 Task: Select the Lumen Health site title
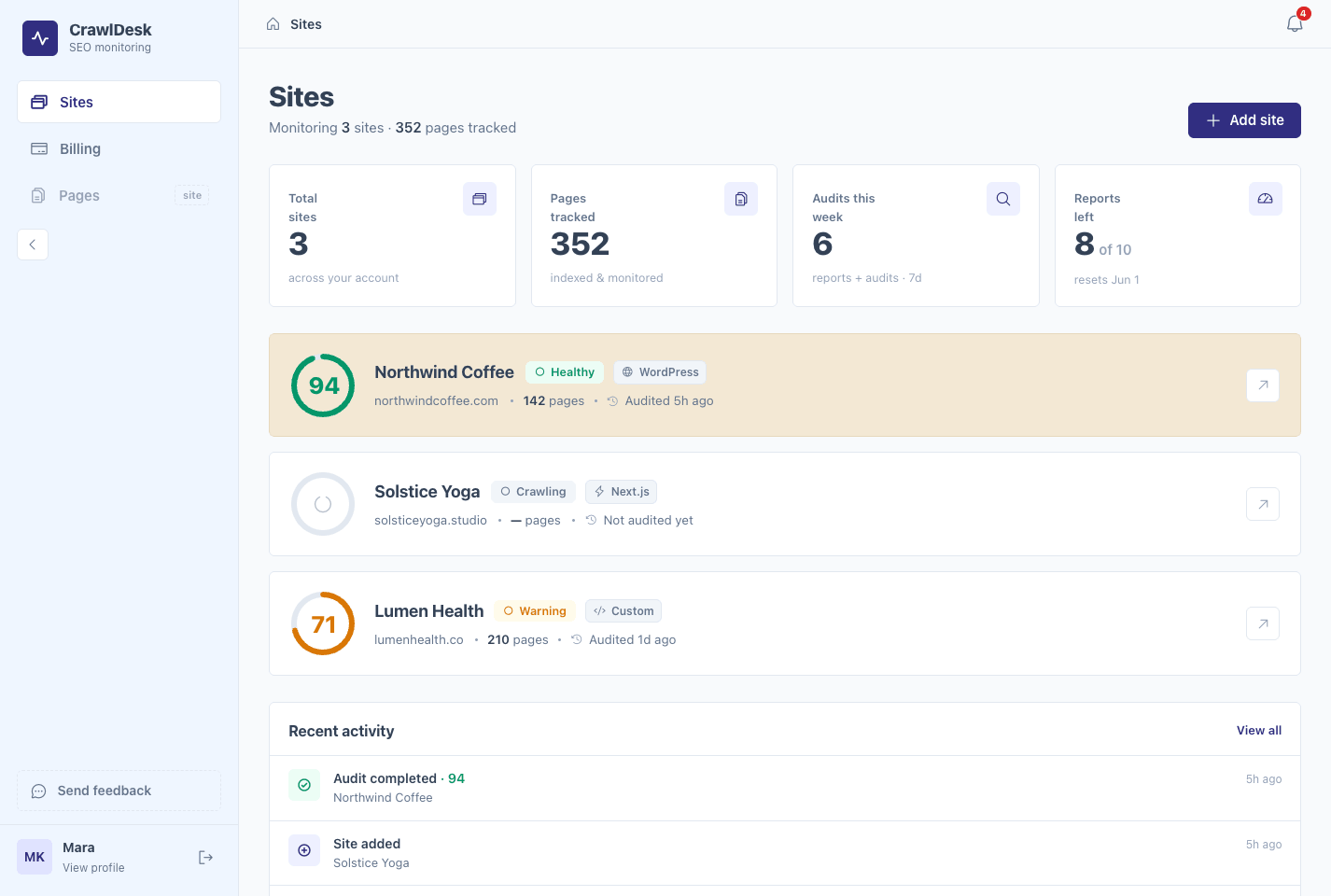click(x=429, y=611)
